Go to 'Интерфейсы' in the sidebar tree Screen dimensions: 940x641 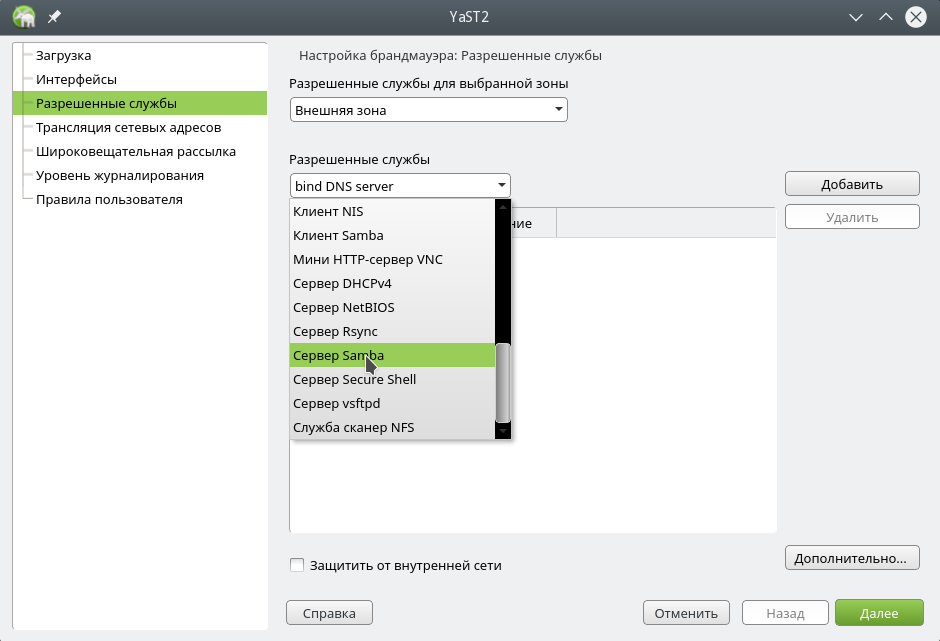click(76, 79)
